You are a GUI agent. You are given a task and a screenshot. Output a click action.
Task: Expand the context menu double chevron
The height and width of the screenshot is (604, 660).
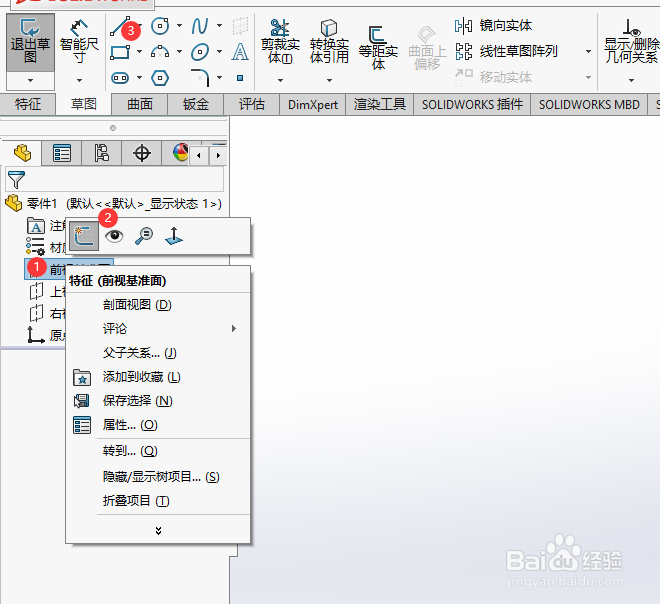pyautogui.click(x=158, y=530)
